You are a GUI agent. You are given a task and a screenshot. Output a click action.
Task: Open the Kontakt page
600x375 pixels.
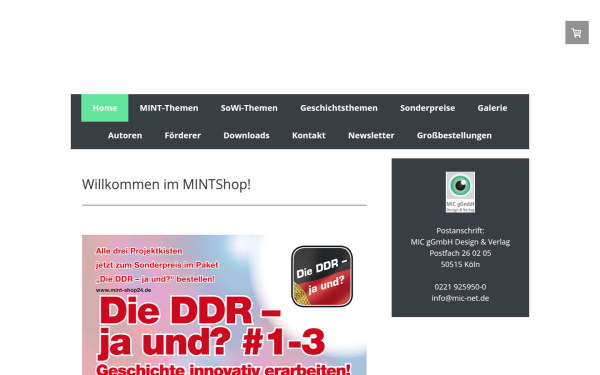coord(309,135)
